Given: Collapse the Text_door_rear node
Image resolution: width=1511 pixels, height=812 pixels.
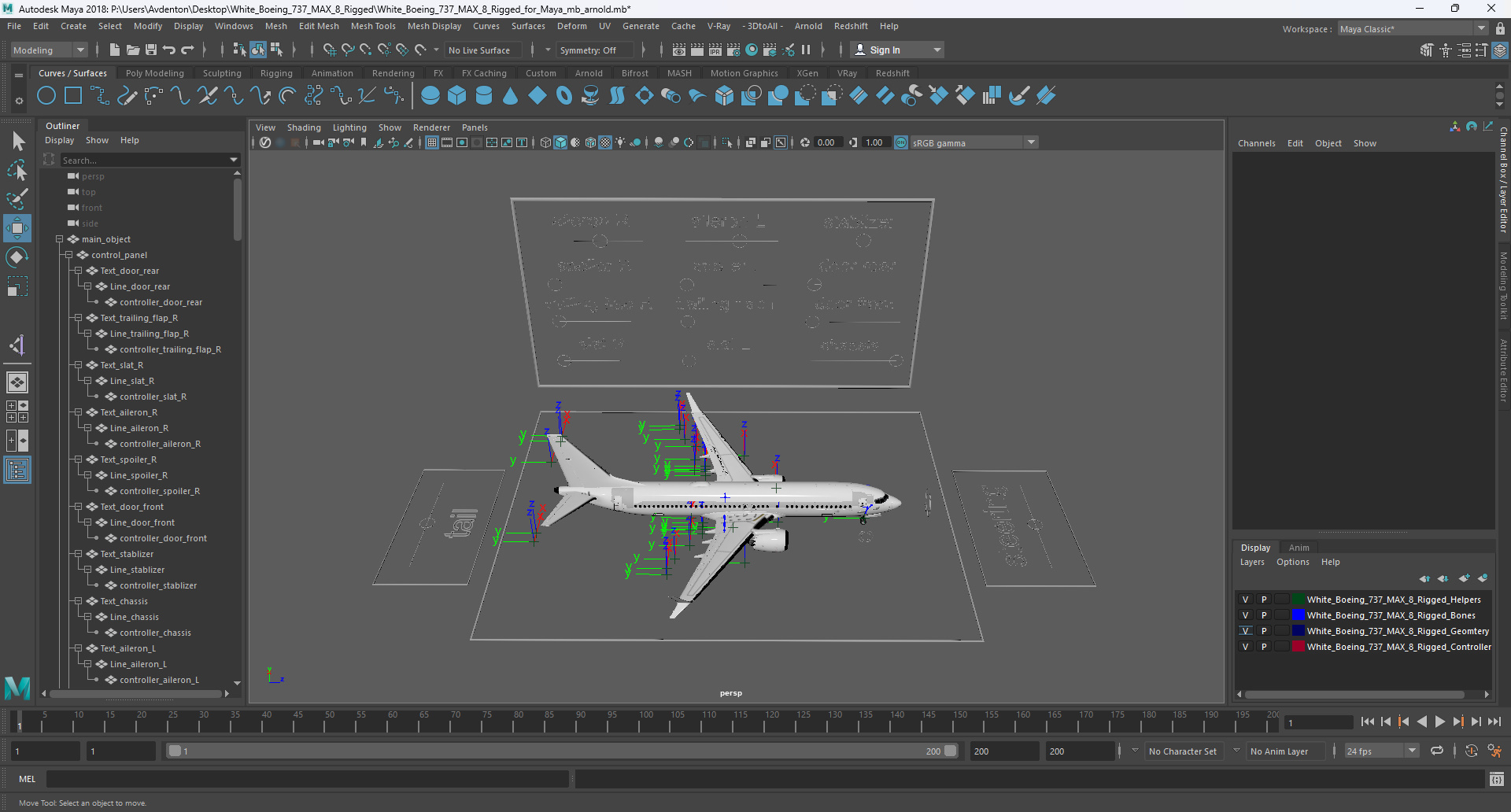Looking at the screenshot, I should click(79, 271).
